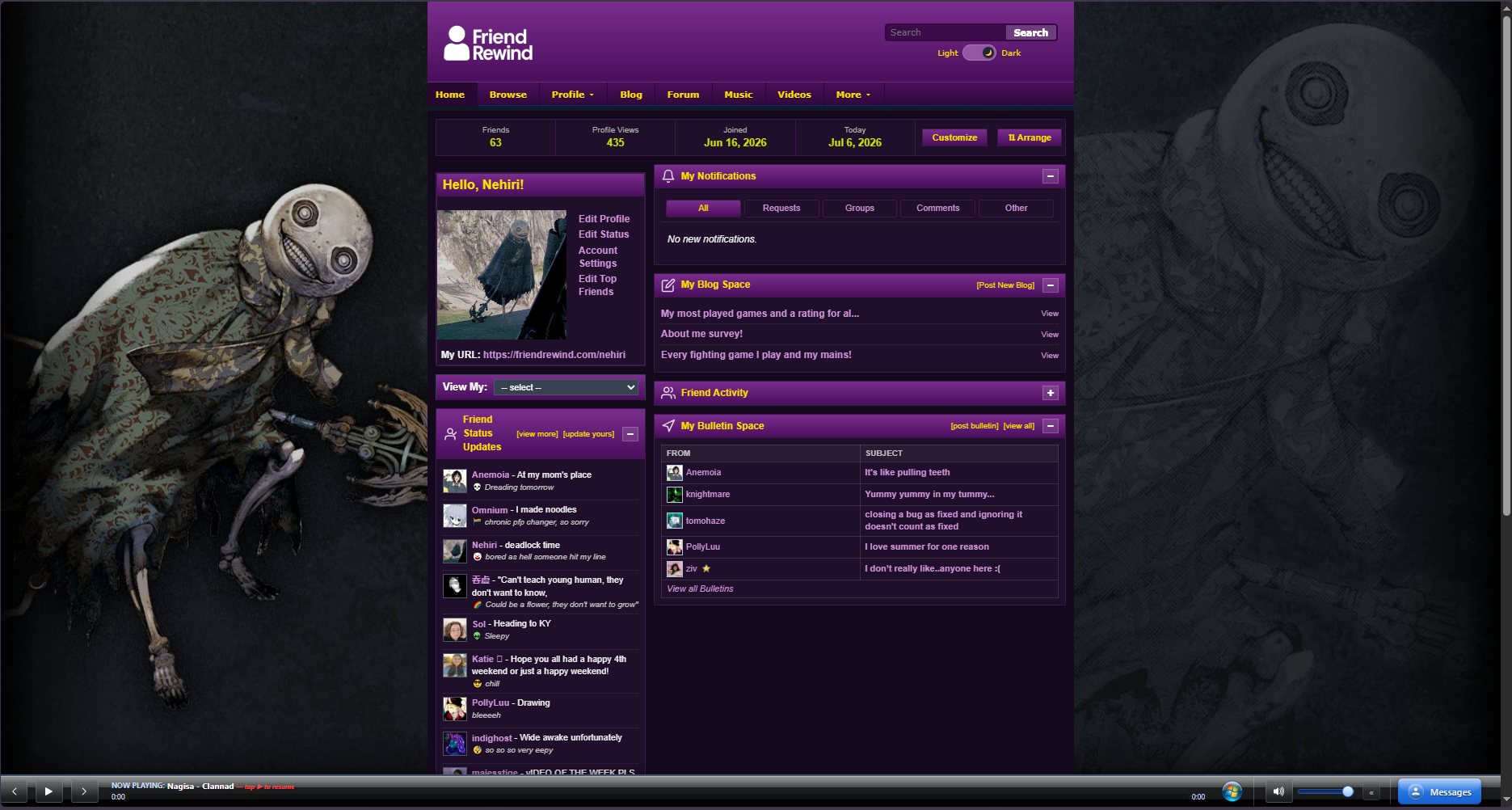Click tomohaze's avatar in bulletin table

pos(674,521)
